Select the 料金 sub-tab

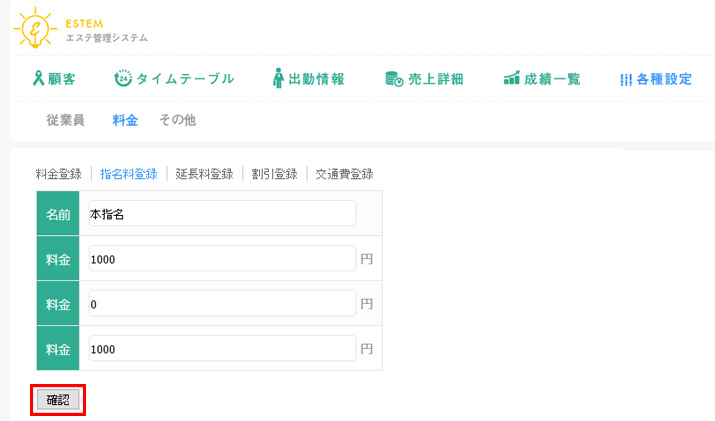click(125, 120)
